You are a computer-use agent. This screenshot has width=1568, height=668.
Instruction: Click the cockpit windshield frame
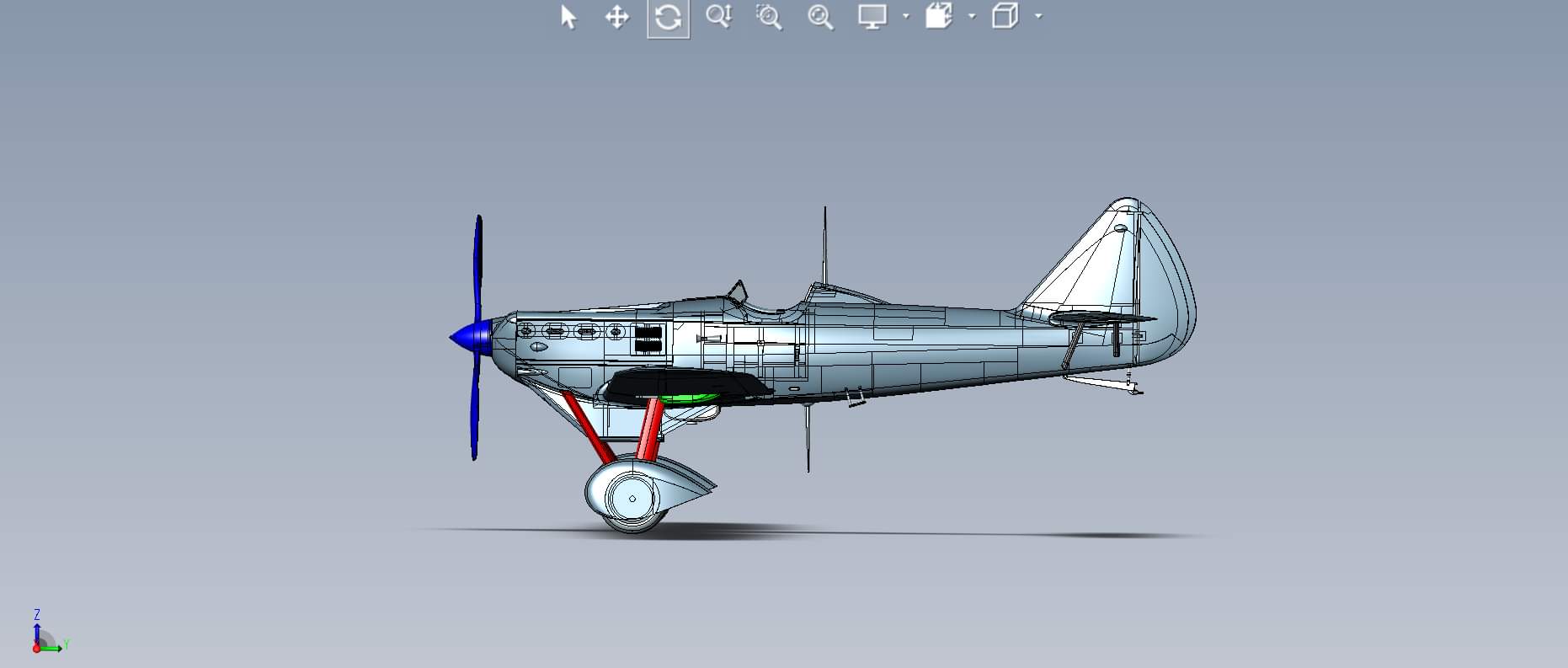pyautogui.click(x=738, y=291)
